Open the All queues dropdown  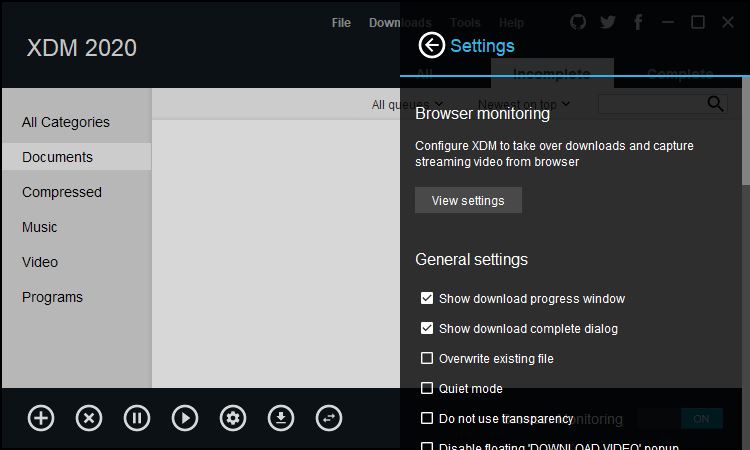tap(407, 104)
